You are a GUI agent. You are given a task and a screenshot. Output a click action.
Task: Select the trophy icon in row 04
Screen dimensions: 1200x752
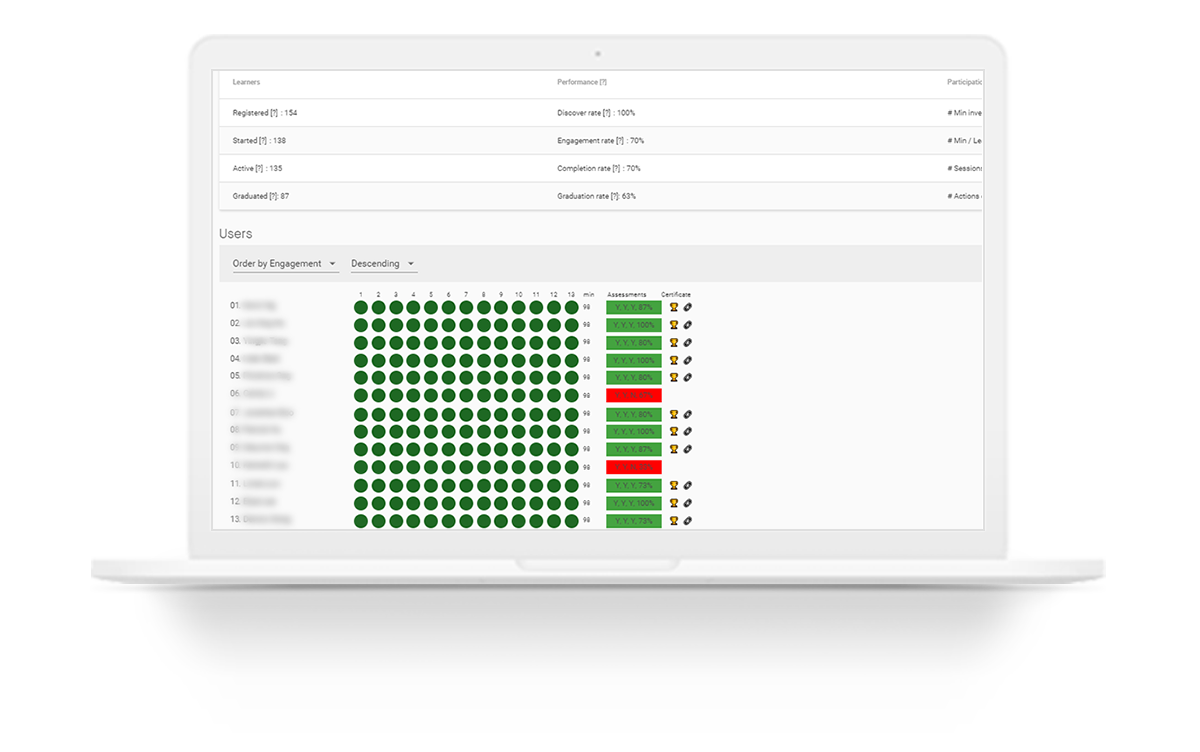tap(673, 360)
